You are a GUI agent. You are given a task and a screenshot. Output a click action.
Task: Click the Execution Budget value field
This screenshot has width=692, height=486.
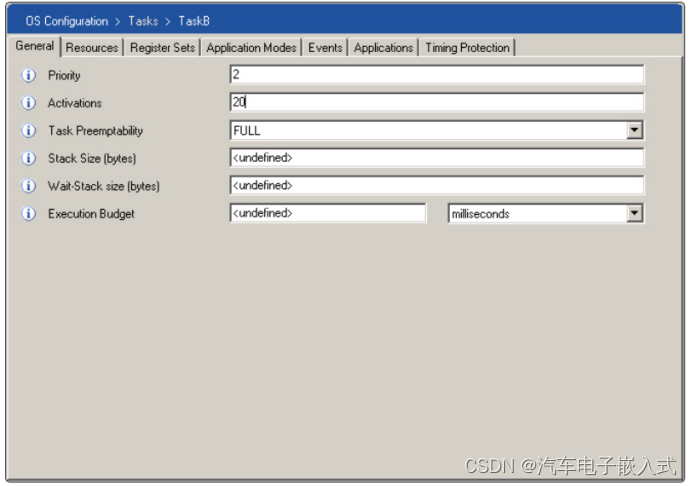pyautogui.click(x=328, y=213)
